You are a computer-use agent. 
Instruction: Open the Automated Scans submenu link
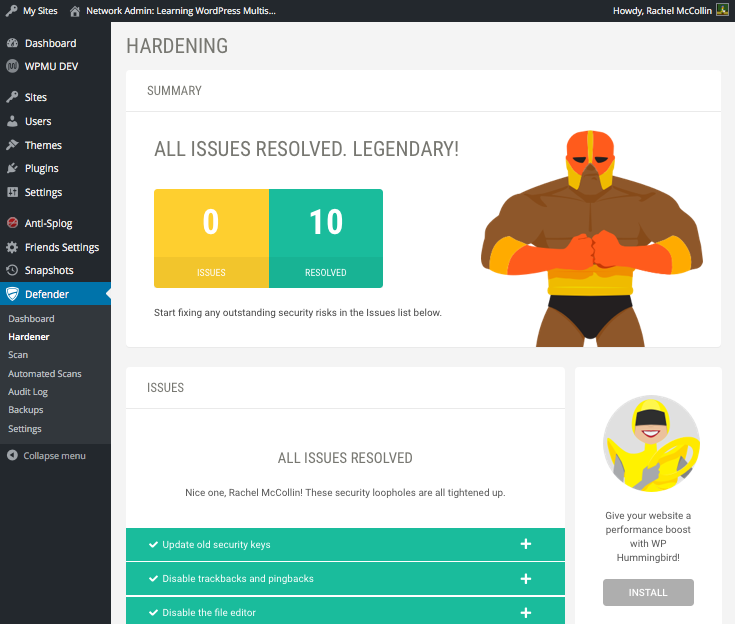coord(45,374)
